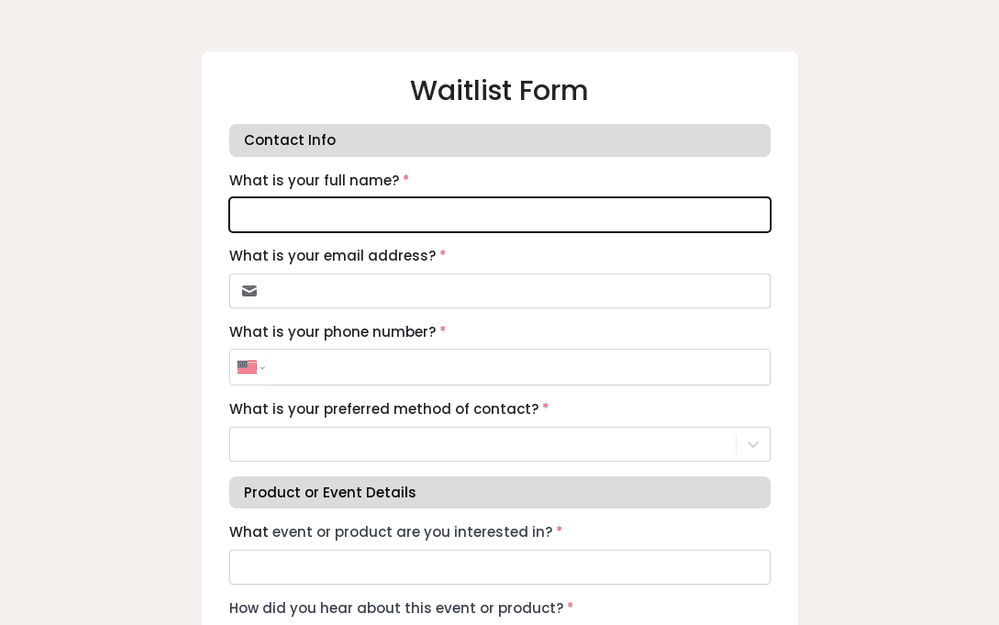Click the preferred method of contact label
Image resolution: width=999 pixels, height=625 pixels.
click(383, 409)
